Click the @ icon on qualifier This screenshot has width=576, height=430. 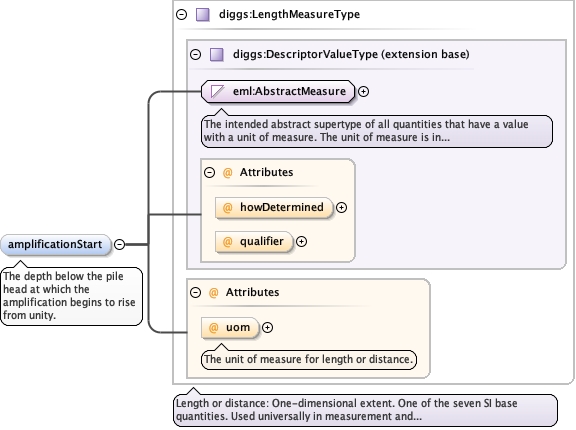[x=227, y=241]
